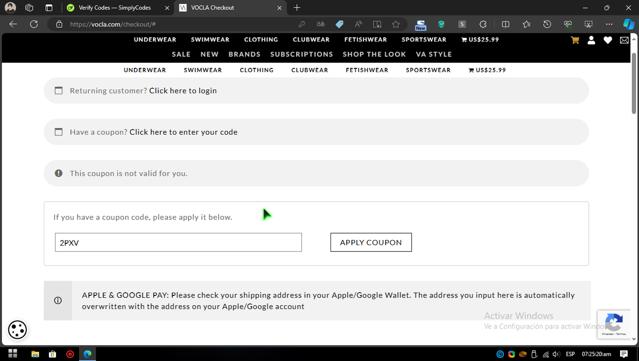Open the Extensions puzzle icon

[x=483, y=24]
